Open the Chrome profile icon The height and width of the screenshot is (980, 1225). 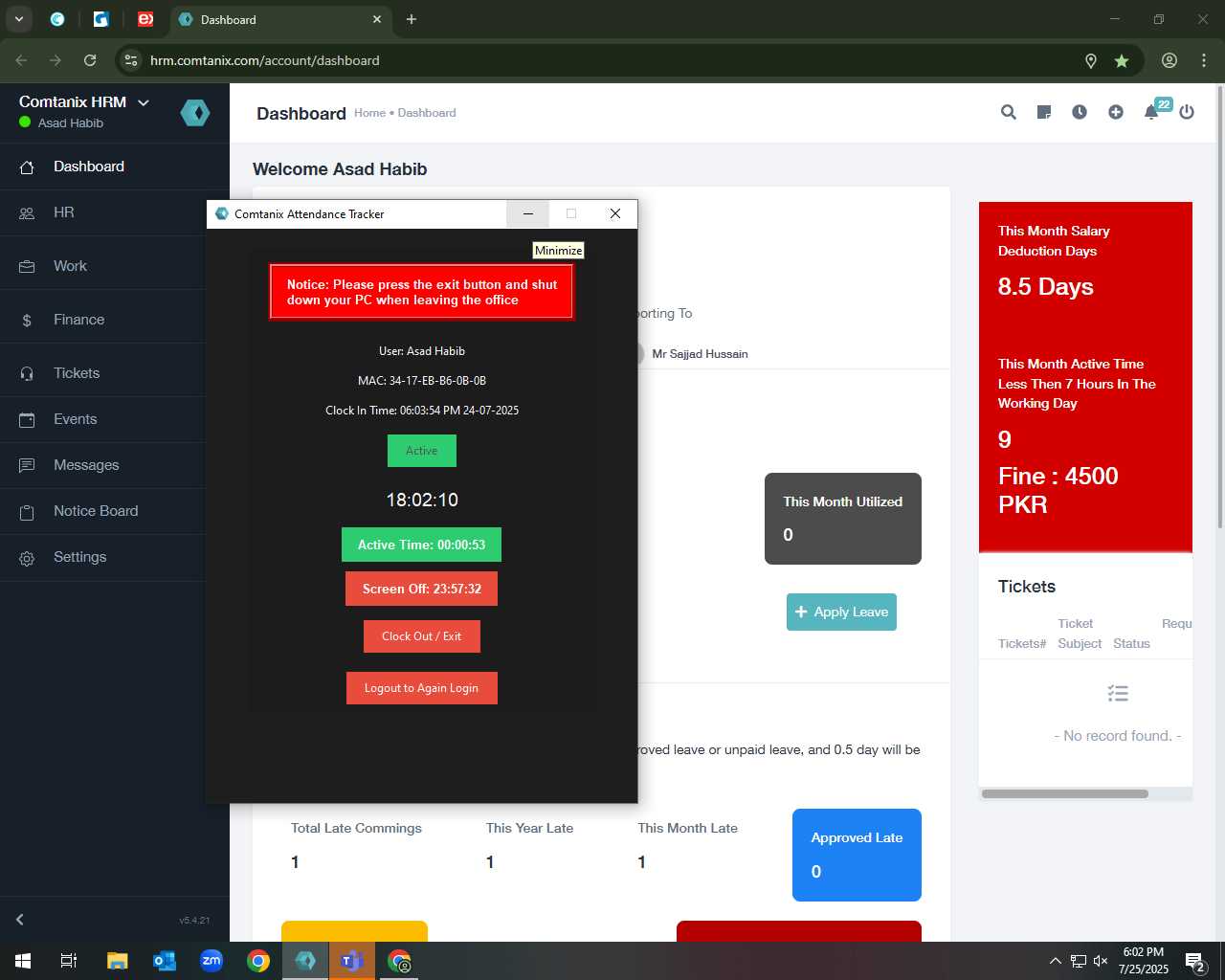click(1169, 60)
